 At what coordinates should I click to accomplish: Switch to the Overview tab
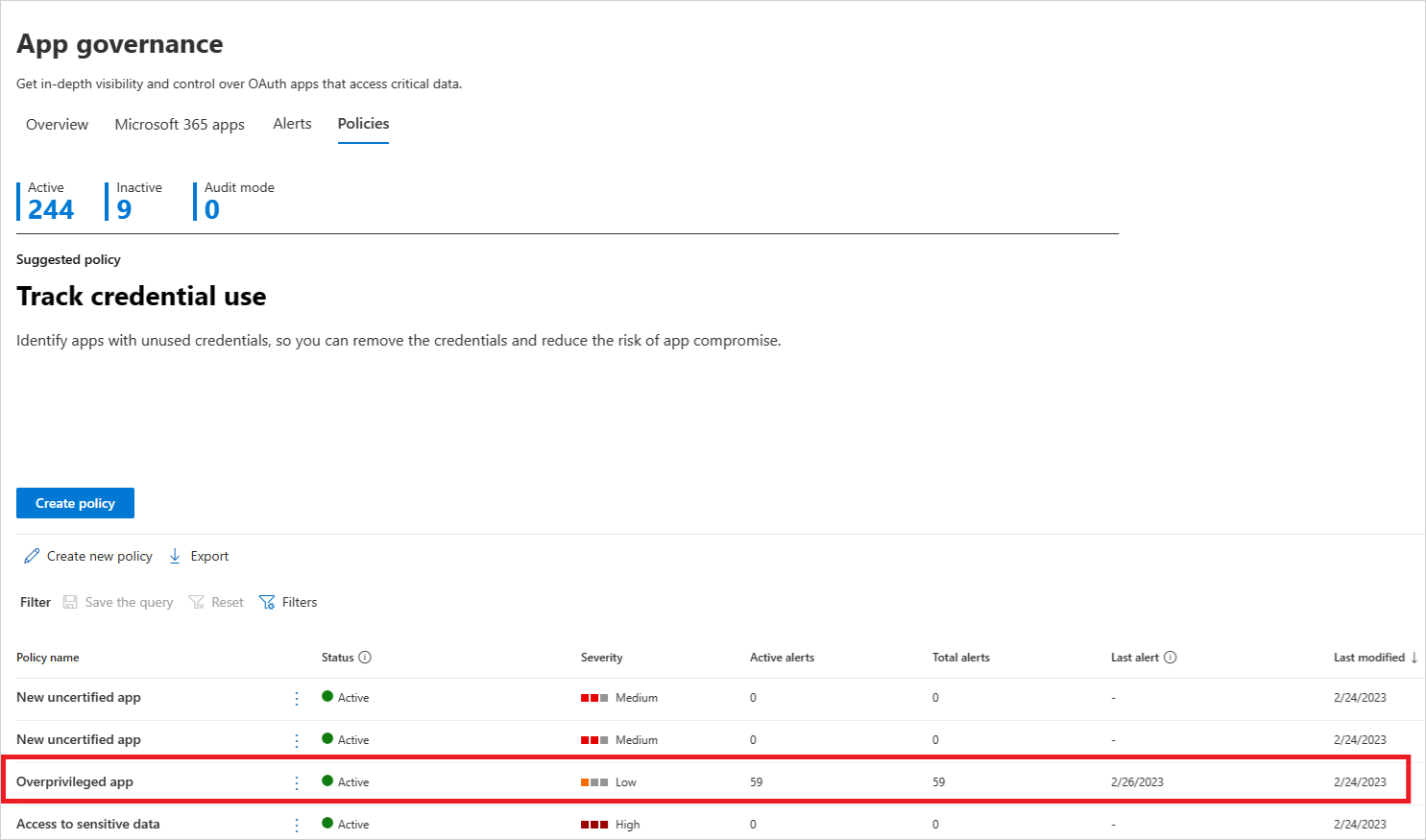pos(57,125)
